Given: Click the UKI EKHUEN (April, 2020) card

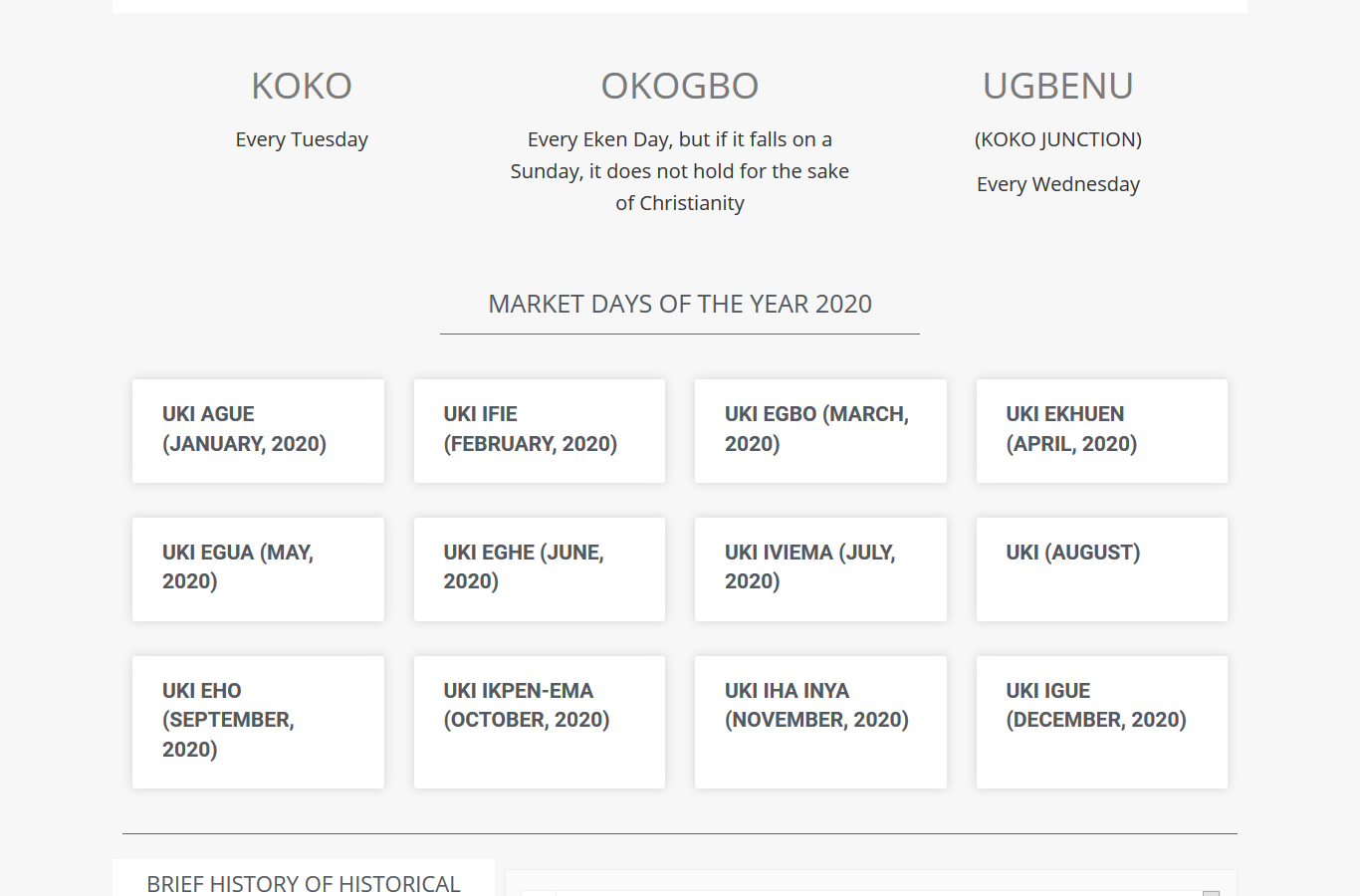Looking at the screenshot, I should (x=1101, y=430).
